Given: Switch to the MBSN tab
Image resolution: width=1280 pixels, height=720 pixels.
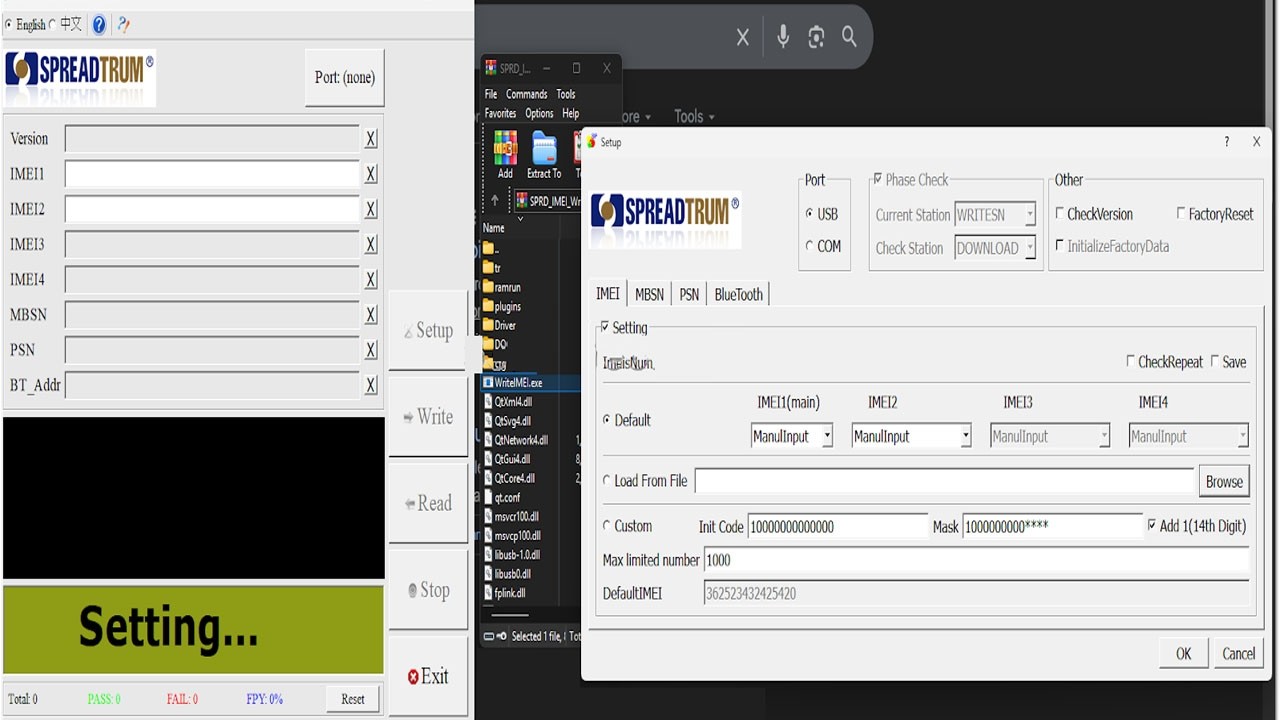Looking at the screenshot, I should point(649,294).
